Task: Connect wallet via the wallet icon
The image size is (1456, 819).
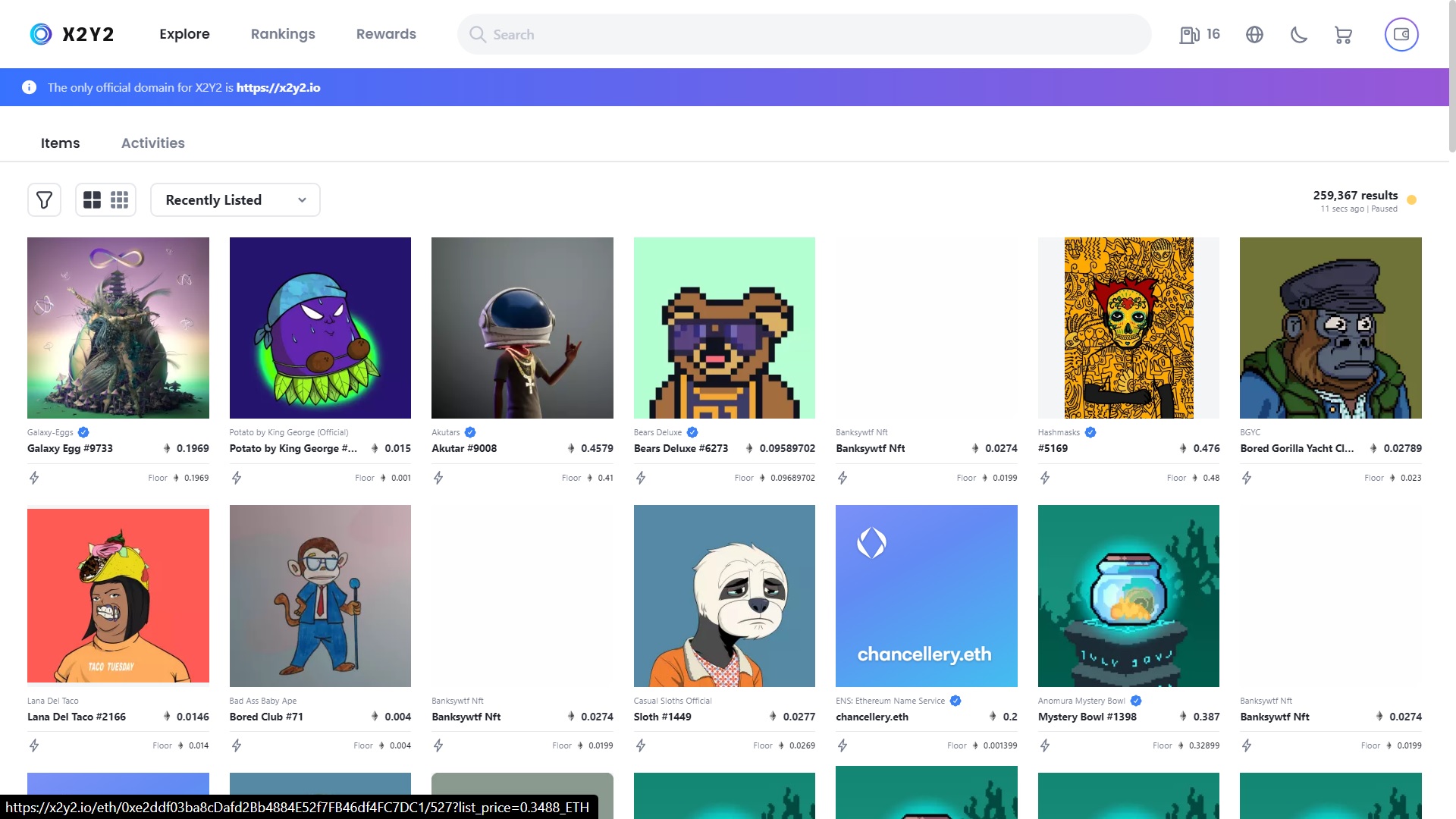Action: coord(1401,34)
